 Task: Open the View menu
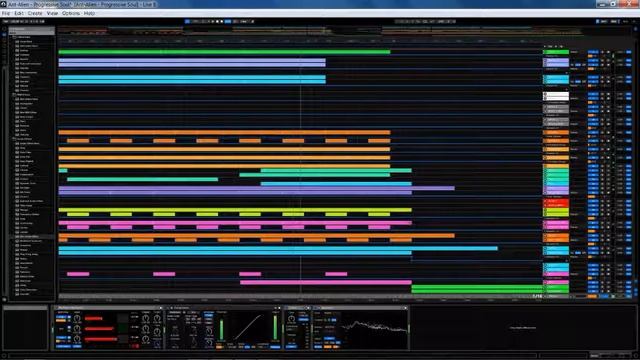pos(52,13)
